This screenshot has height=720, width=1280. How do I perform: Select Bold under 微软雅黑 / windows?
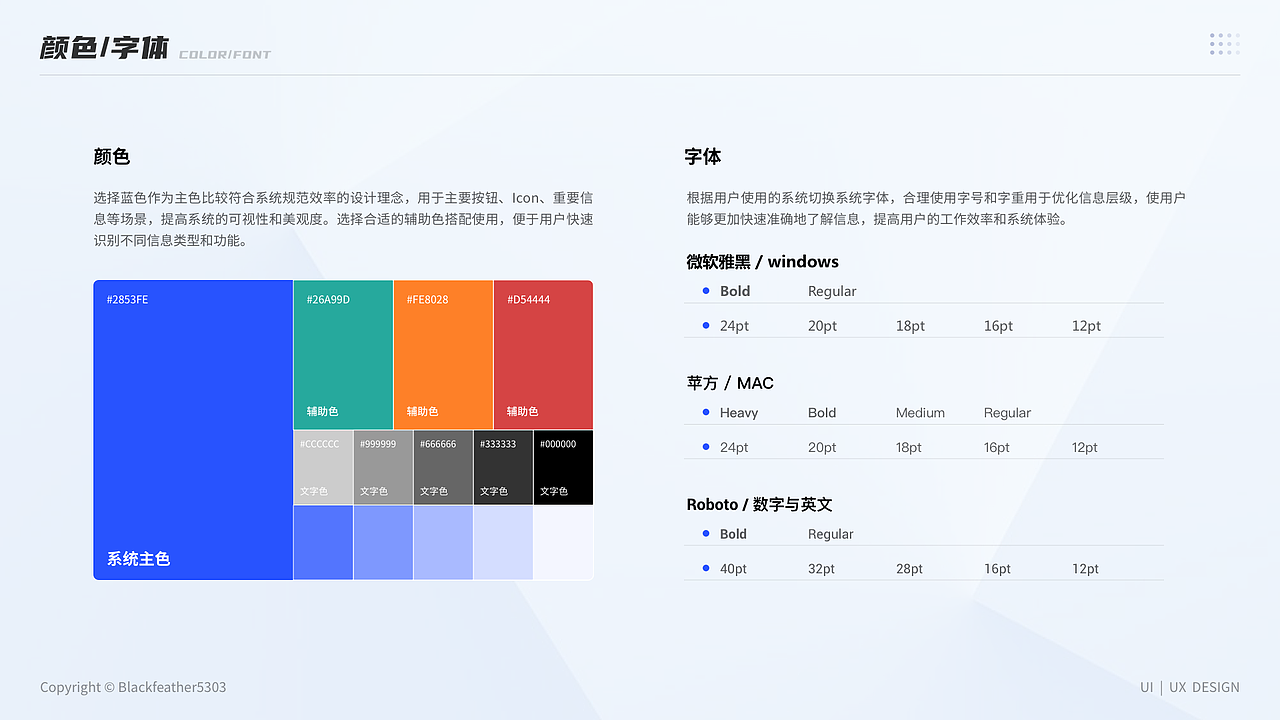click(x=733, y=291)
